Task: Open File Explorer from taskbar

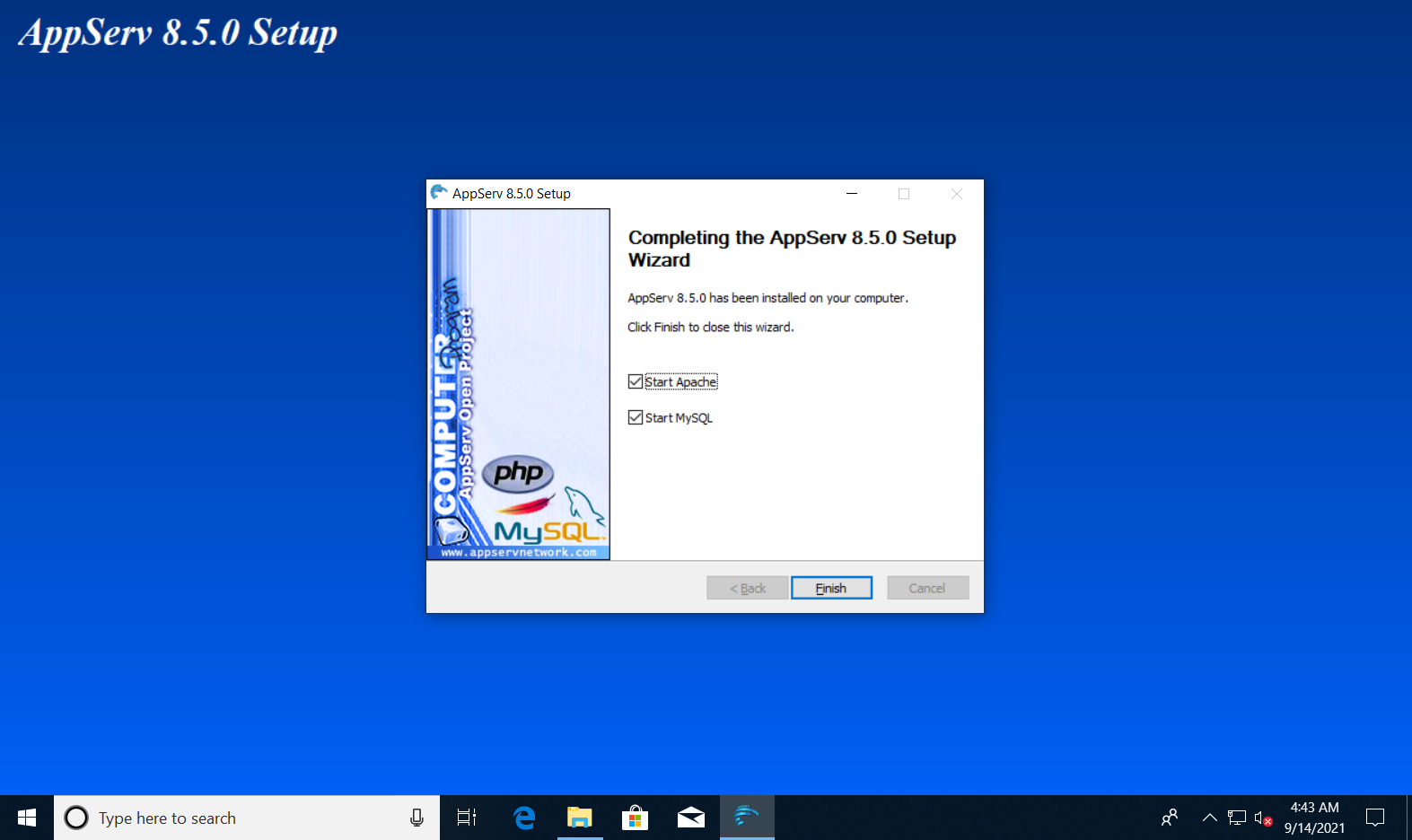Action: pyautogui.click(x=580, y=818)
